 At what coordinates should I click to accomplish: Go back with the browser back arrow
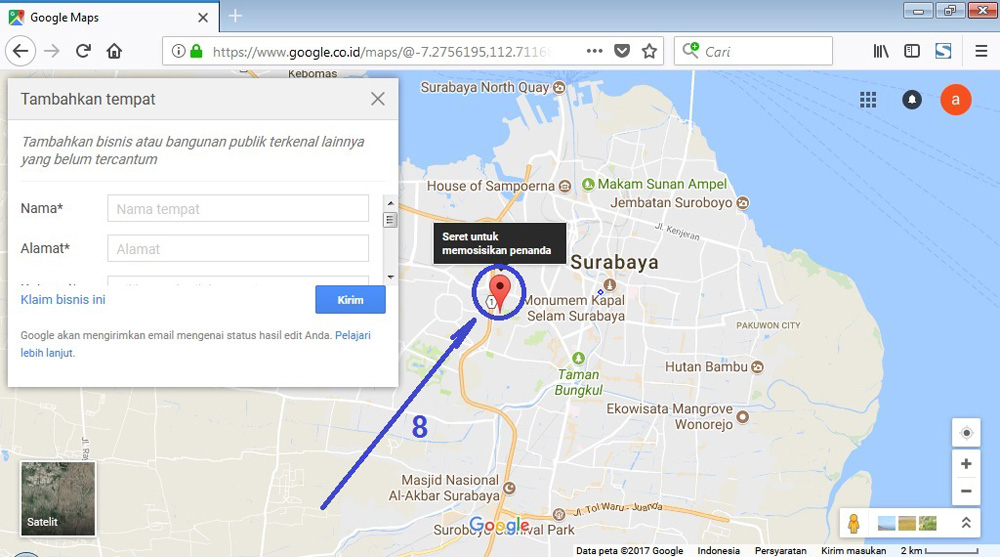20,51
